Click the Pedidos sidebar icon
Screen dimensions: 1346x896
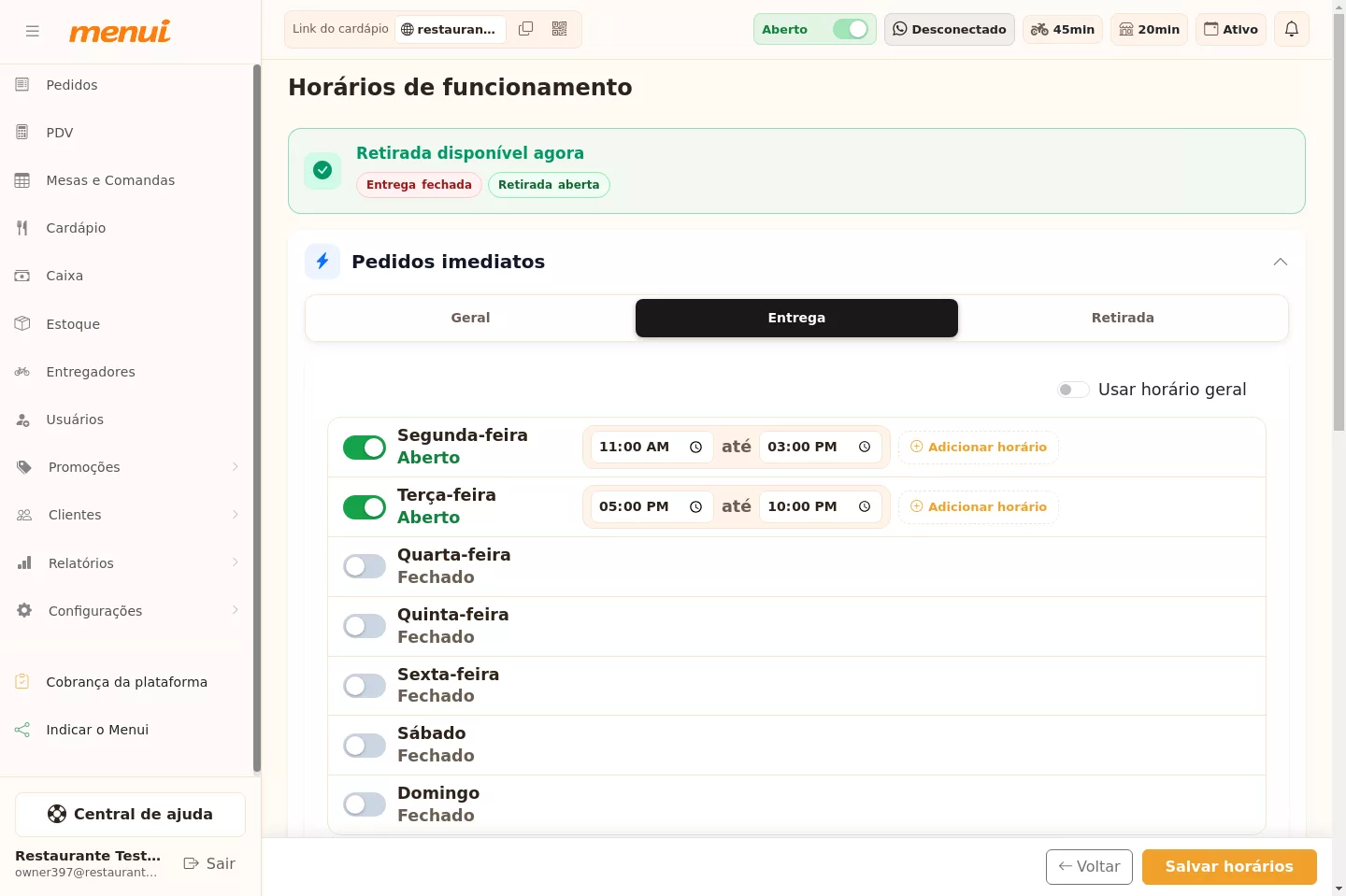pos(22,85)
